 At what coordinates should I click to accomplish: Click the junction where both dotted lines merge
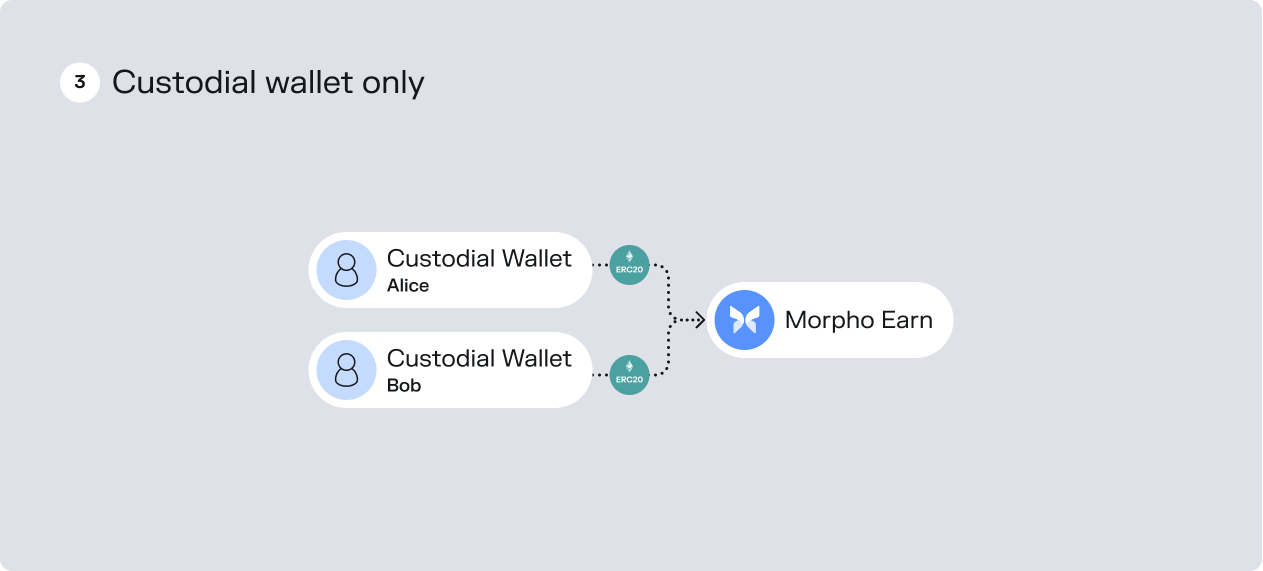click(672, 320)
